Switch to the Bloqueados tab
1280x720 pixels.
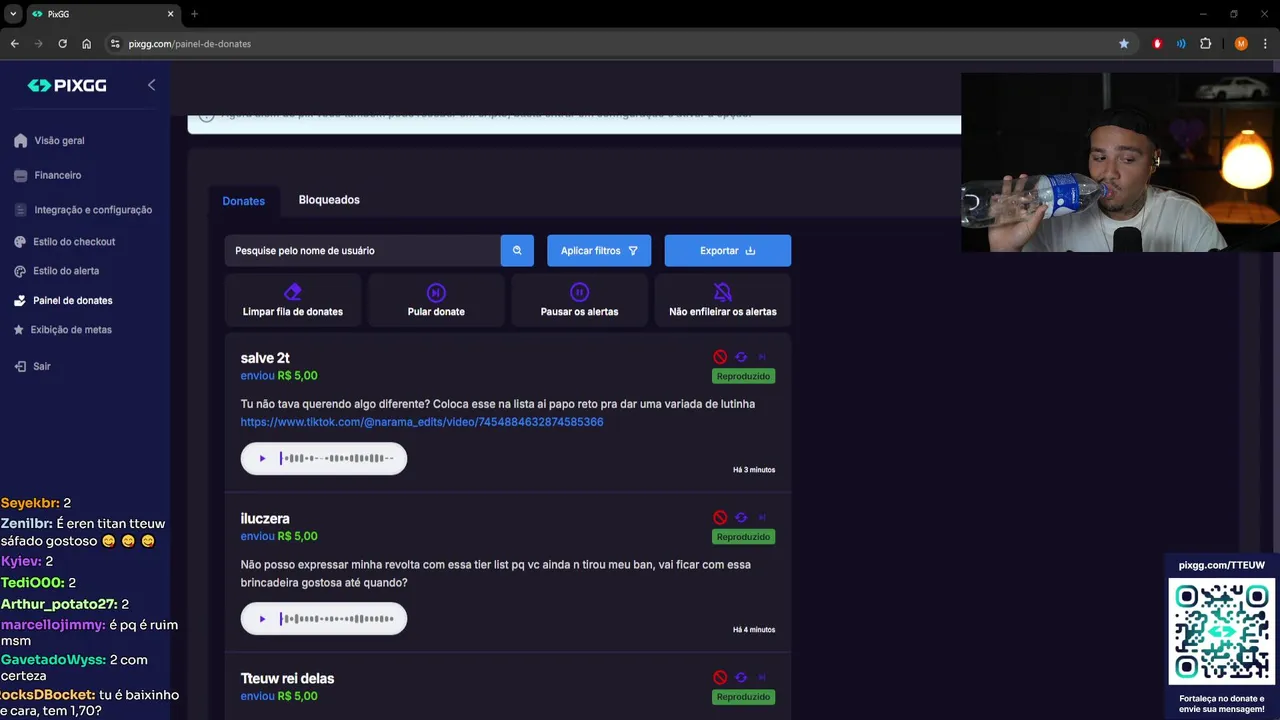pos(329,200)
